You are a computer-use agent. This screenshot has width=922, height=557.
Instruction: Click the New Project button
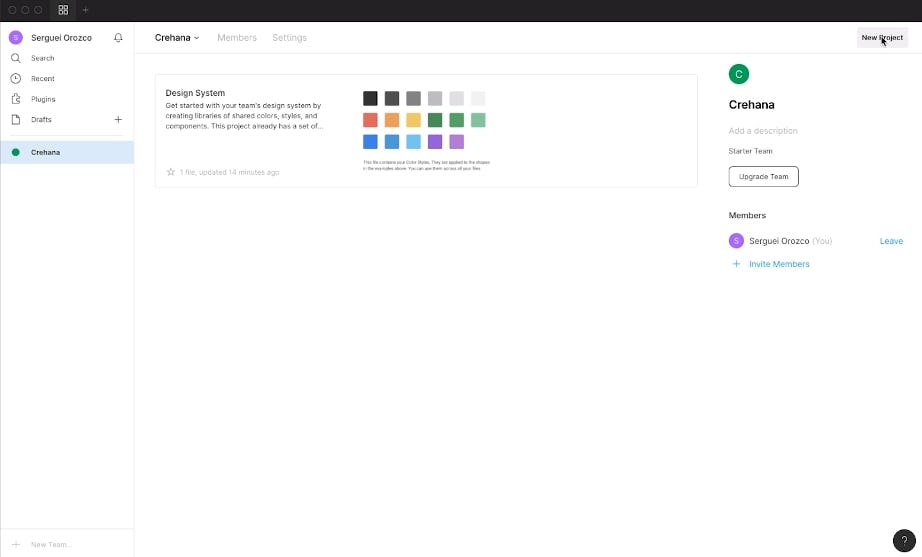[882, 38]
